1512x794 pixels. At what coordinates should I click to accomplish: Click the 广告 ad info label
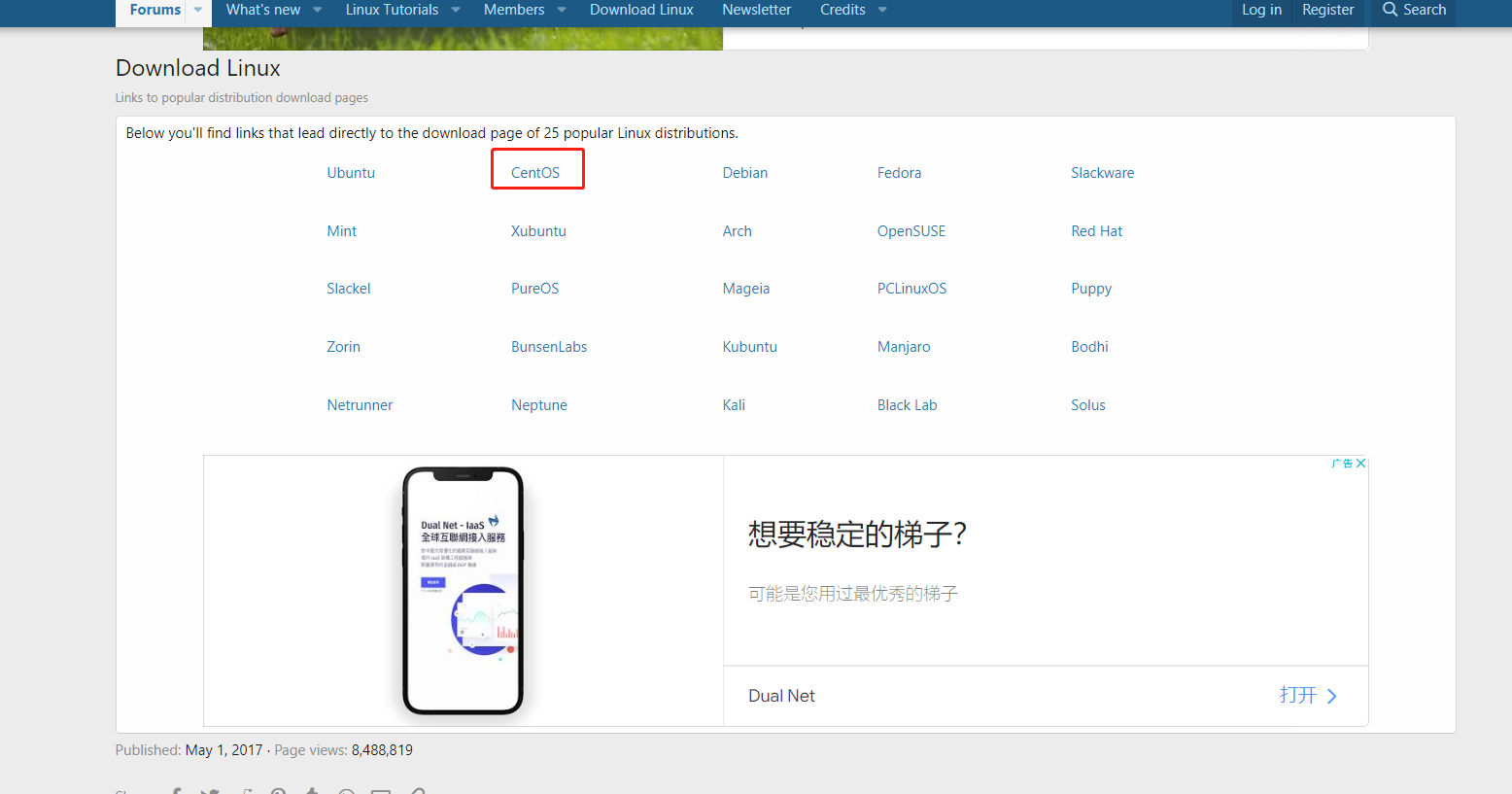click(1342, 464)
